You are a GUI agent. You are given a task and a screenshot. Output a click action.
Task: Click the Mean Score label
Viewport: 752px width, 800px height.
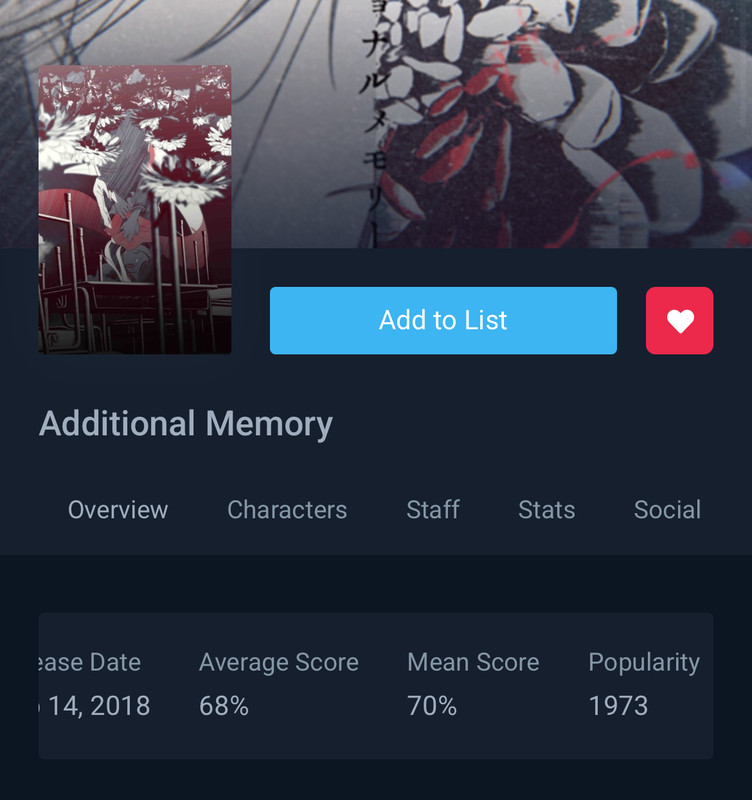(x=473, y=662)
